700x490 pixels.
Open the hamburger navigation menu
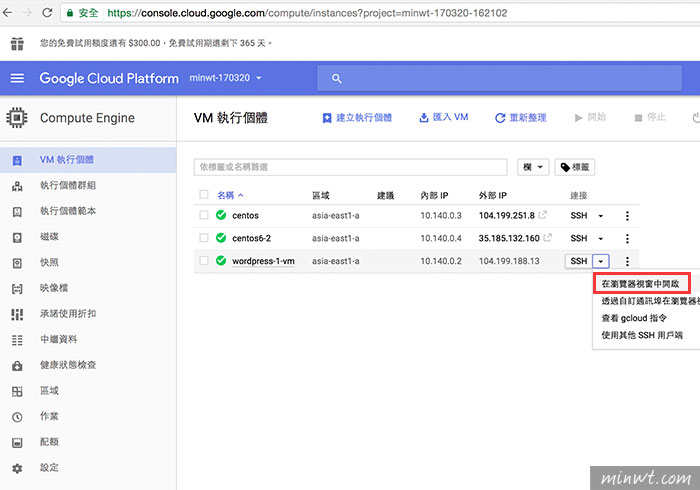click(x=17, y=78)
